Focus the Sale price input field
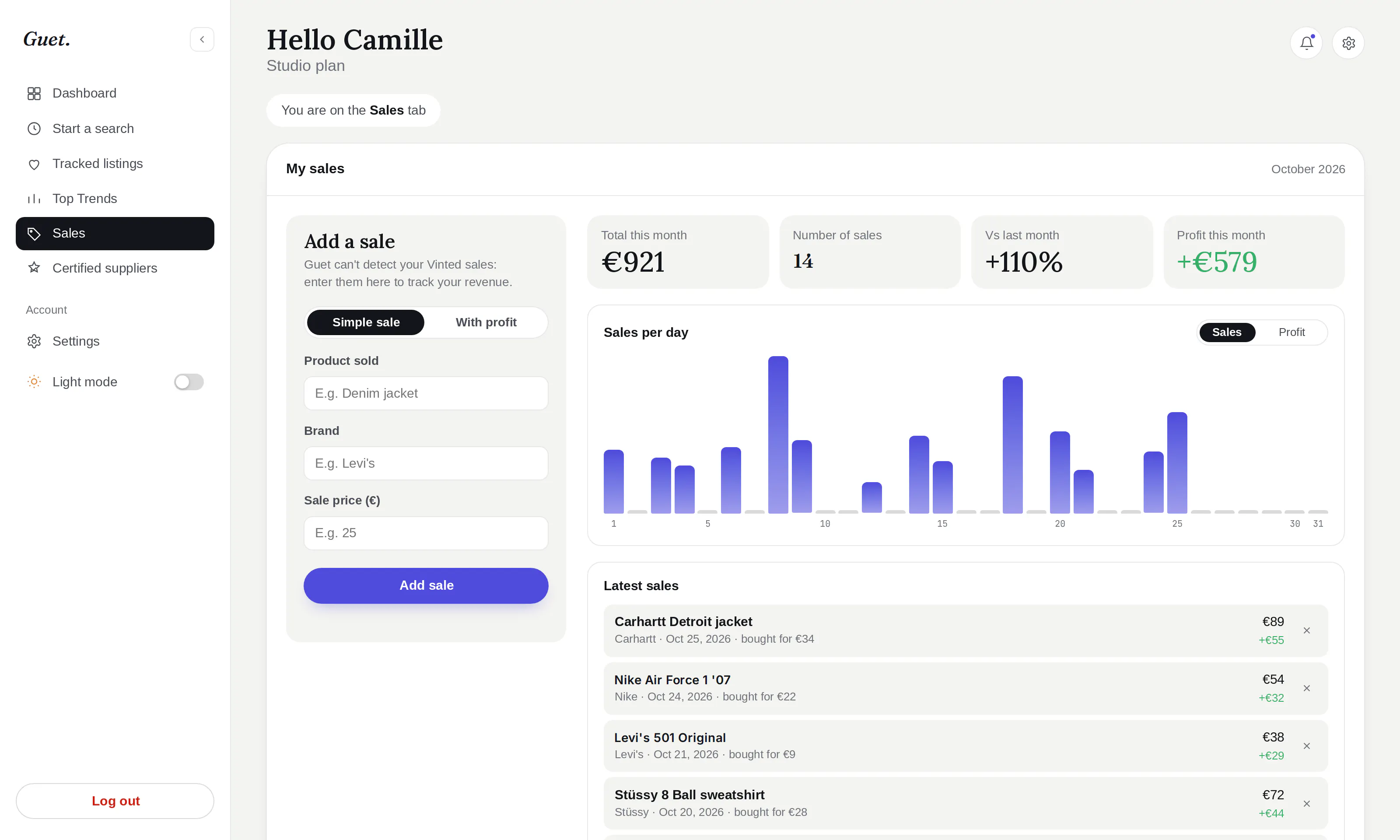1400x840 pixels. (x=426, y=533)
